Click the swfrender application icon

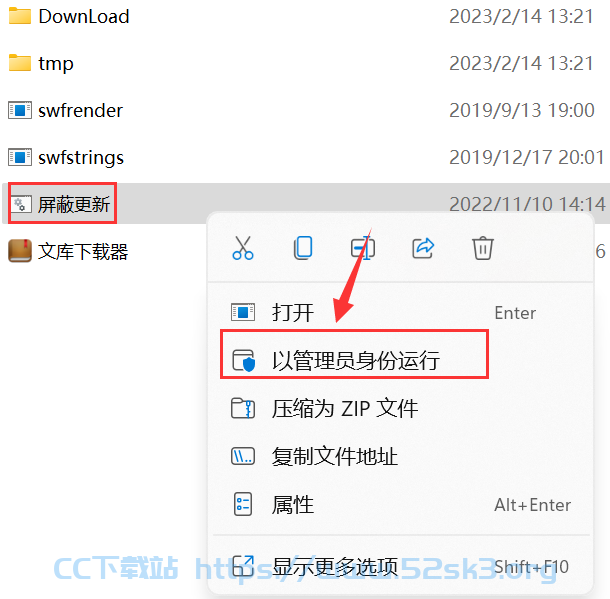tap(20, 110)
